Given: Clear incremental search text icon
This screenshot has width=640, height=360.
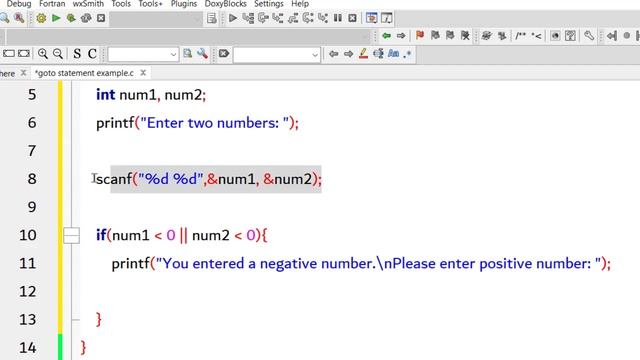Looking at the screenshot, I should point(224,54).
